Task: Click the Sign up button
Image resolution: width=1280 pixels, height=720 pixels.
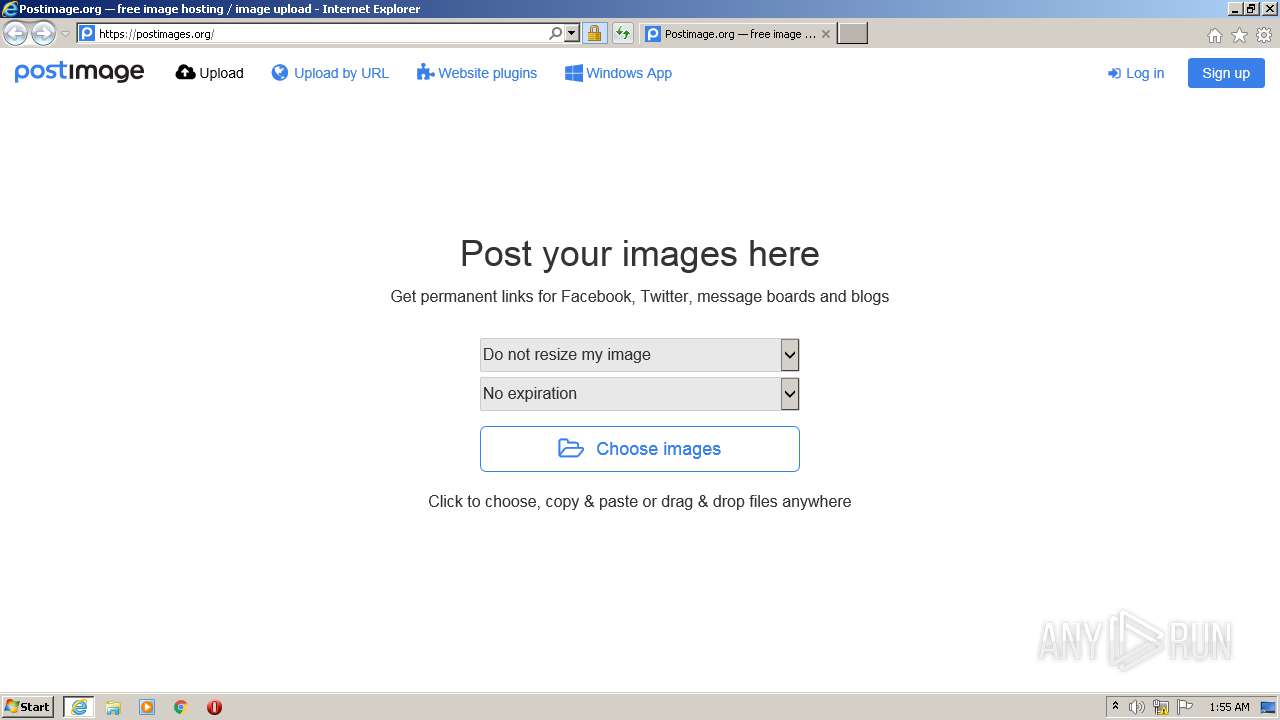Action: coord(1226,73)
